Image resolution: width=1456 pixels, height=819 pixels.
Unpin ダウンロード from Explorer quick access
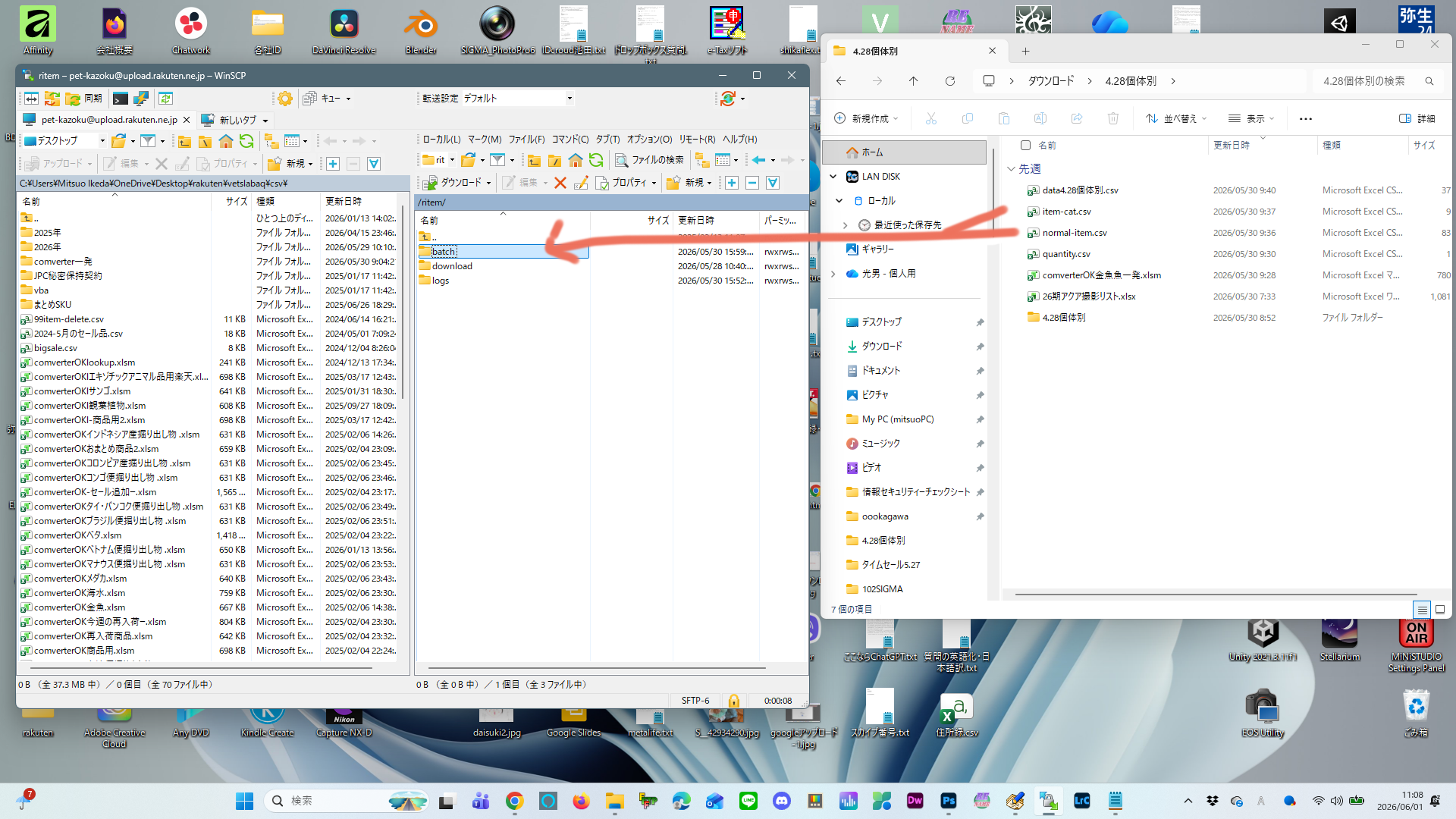pyautogui.click(x=980, y=347)
